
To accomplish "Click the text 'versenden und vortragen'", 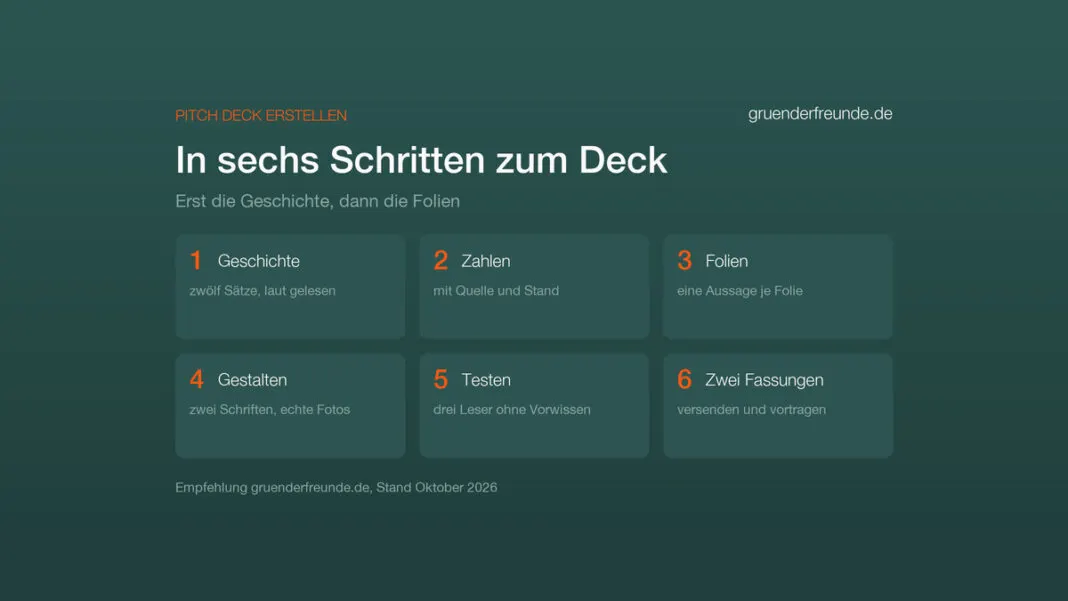I will 751,410.
